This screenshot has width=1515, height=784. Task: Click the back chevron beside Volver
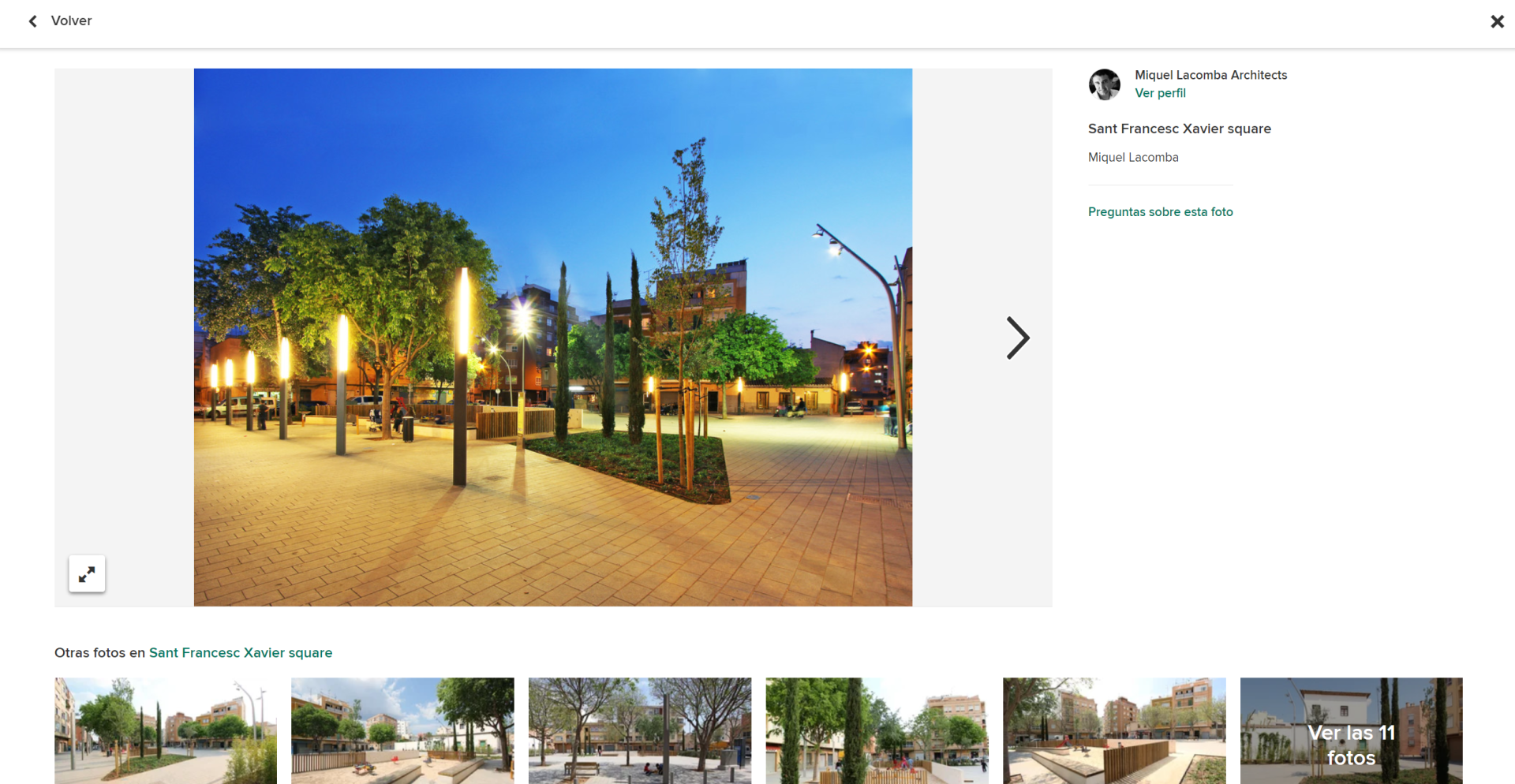pyautogui.click(x=33, y=21)
